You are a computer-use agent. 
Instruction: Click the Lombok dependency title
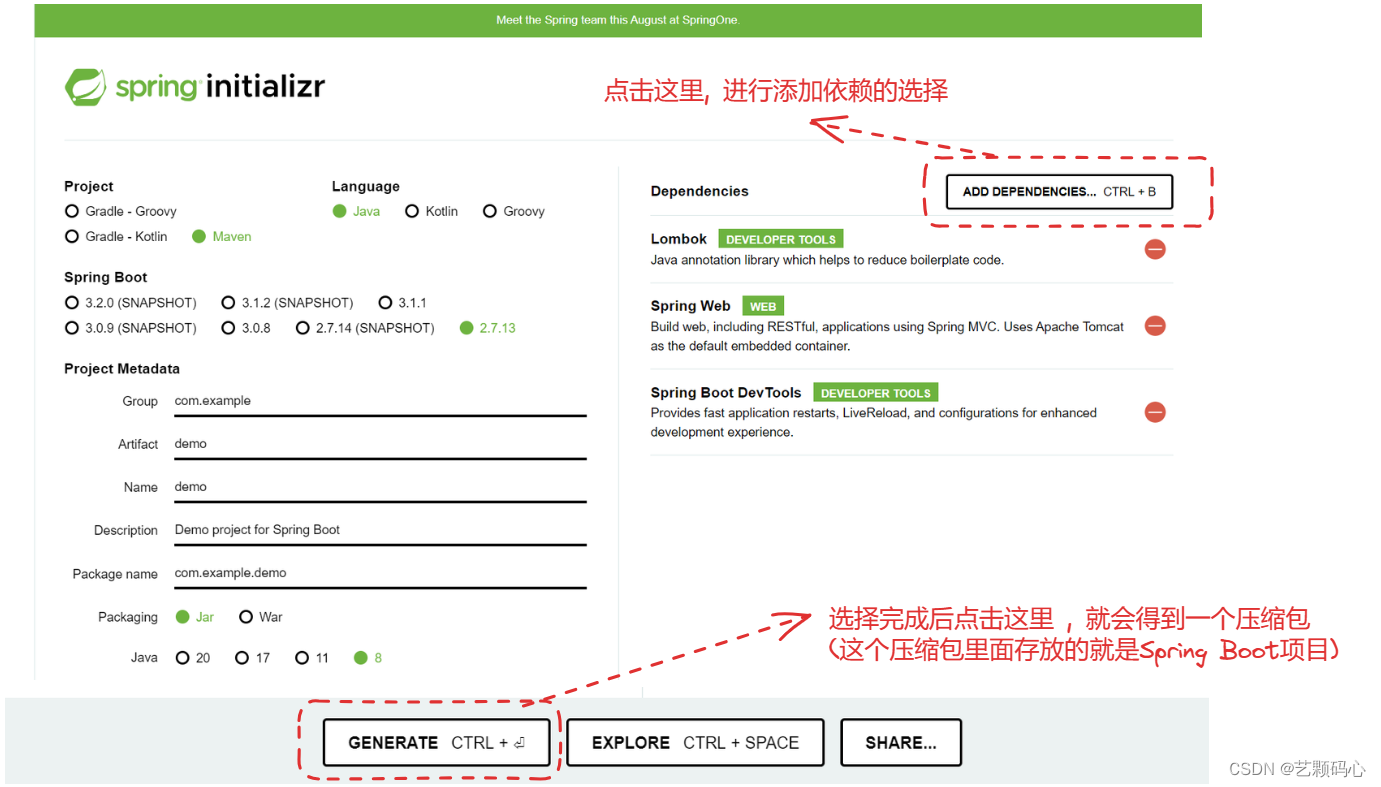pos(679,239)
